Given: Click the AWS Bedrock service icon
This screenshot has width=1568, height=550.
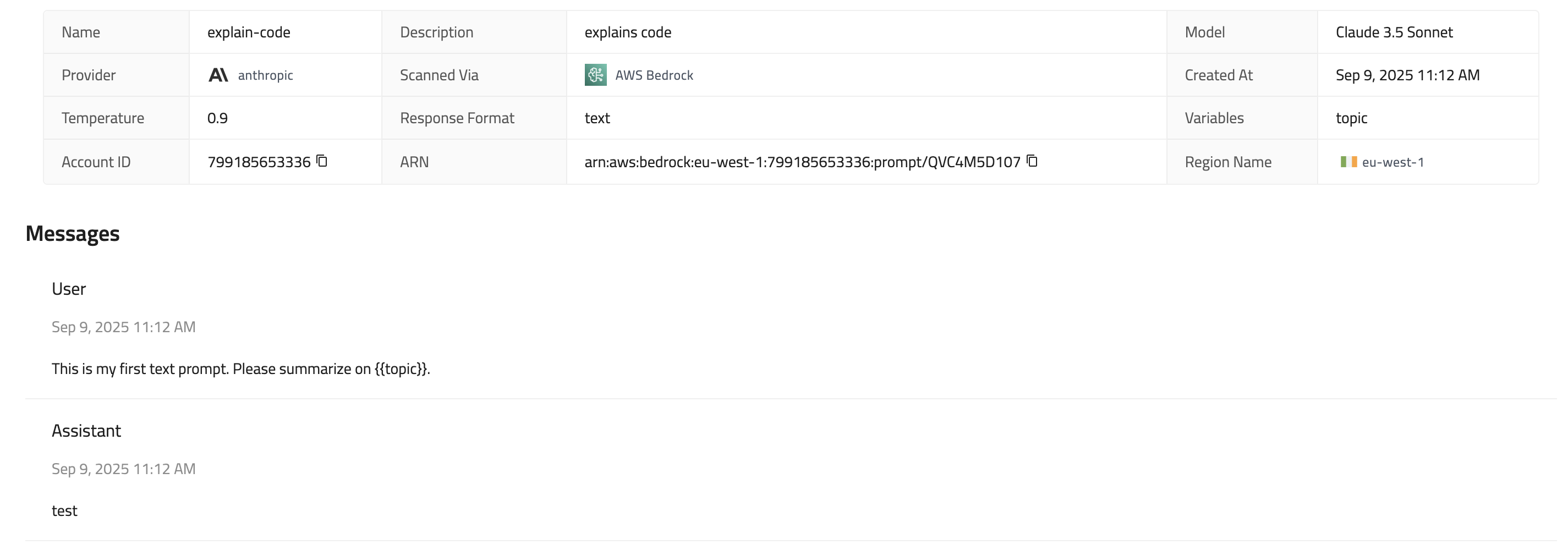Looking at the screenshot, I should click(595, 75).
